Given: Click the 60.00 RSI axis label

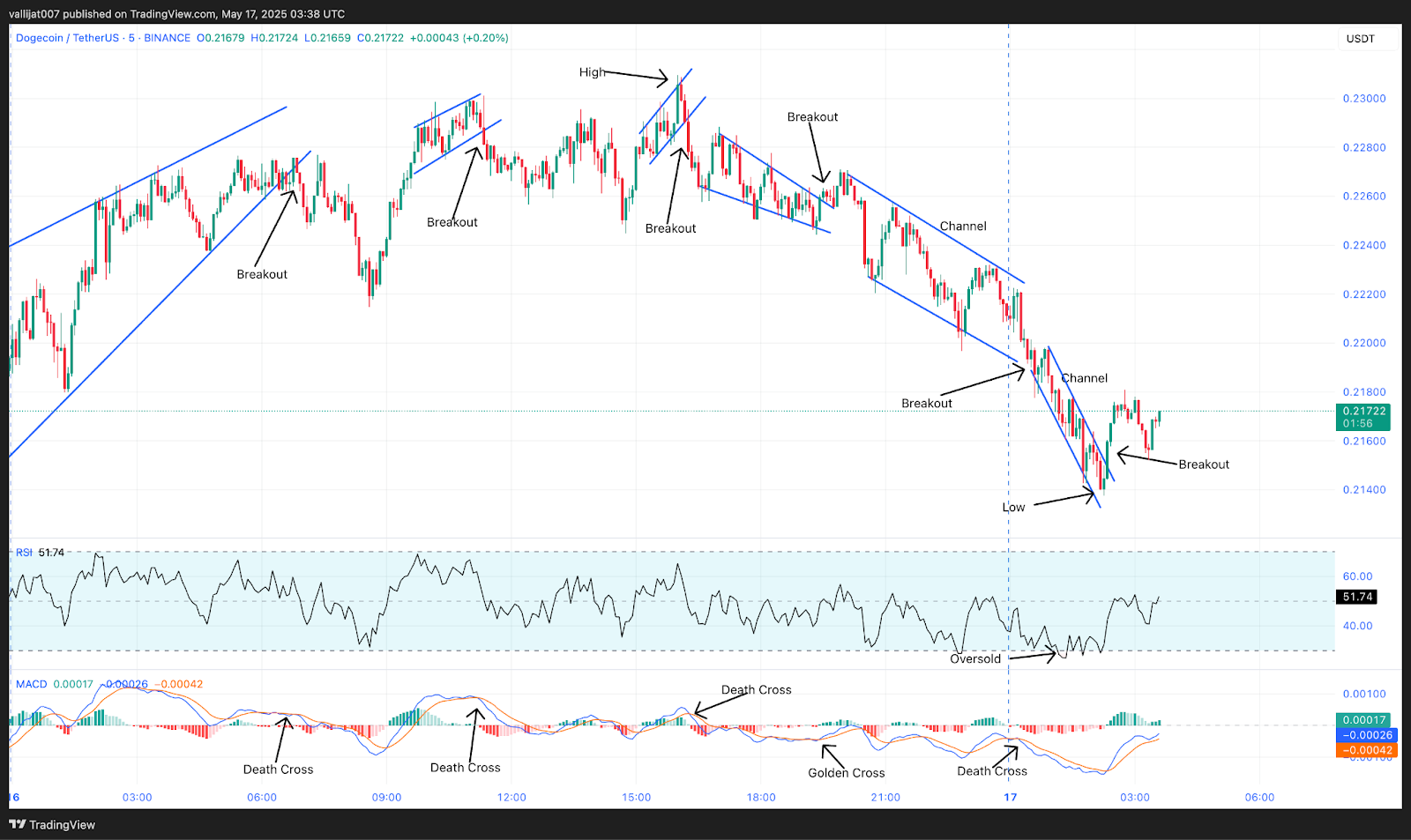Looking at the screenshot, I should (x=1357, y=576).
